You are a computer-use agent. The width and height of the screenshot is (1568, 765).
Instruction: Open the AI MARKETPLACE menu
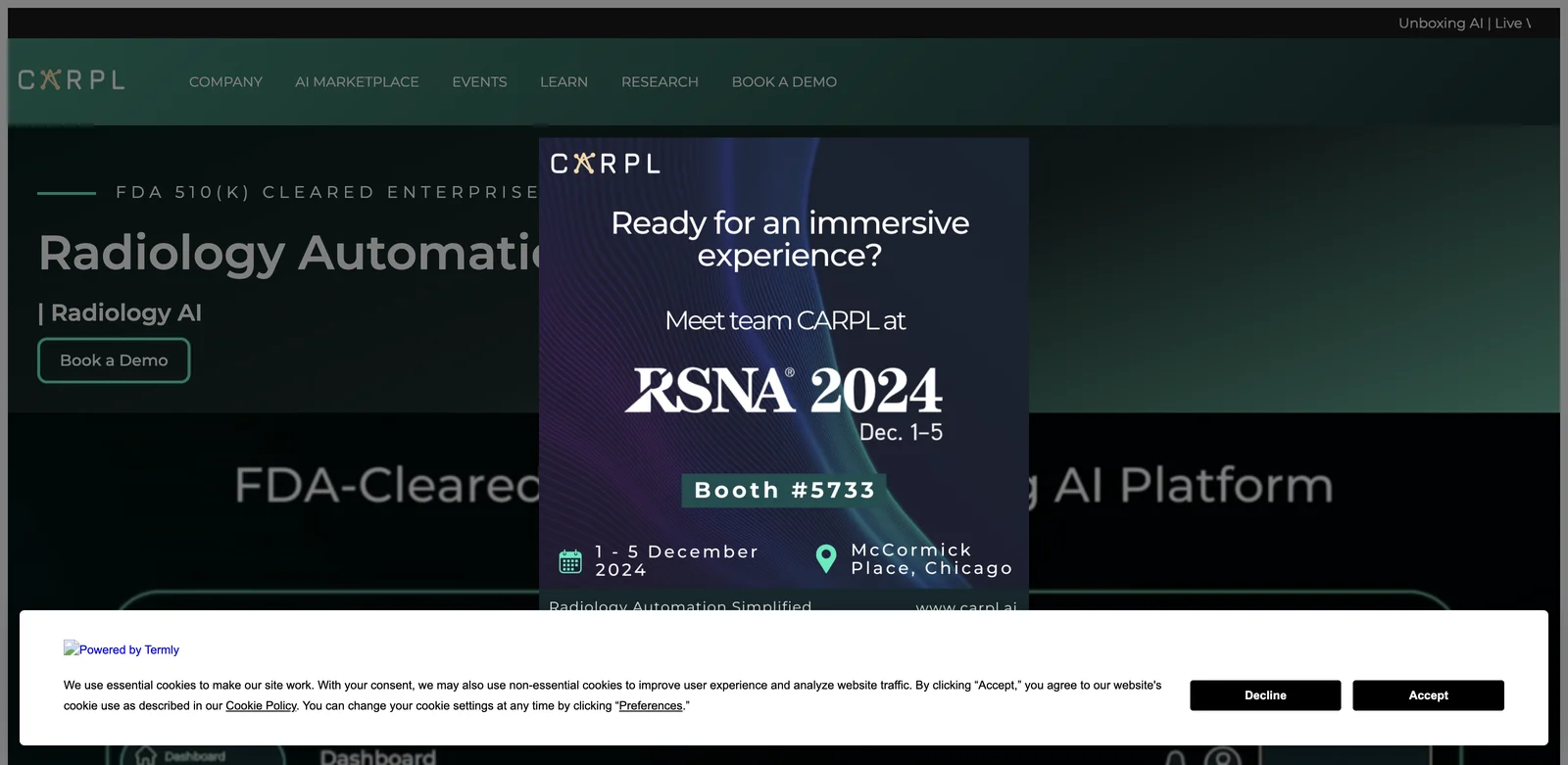point(357,82)
